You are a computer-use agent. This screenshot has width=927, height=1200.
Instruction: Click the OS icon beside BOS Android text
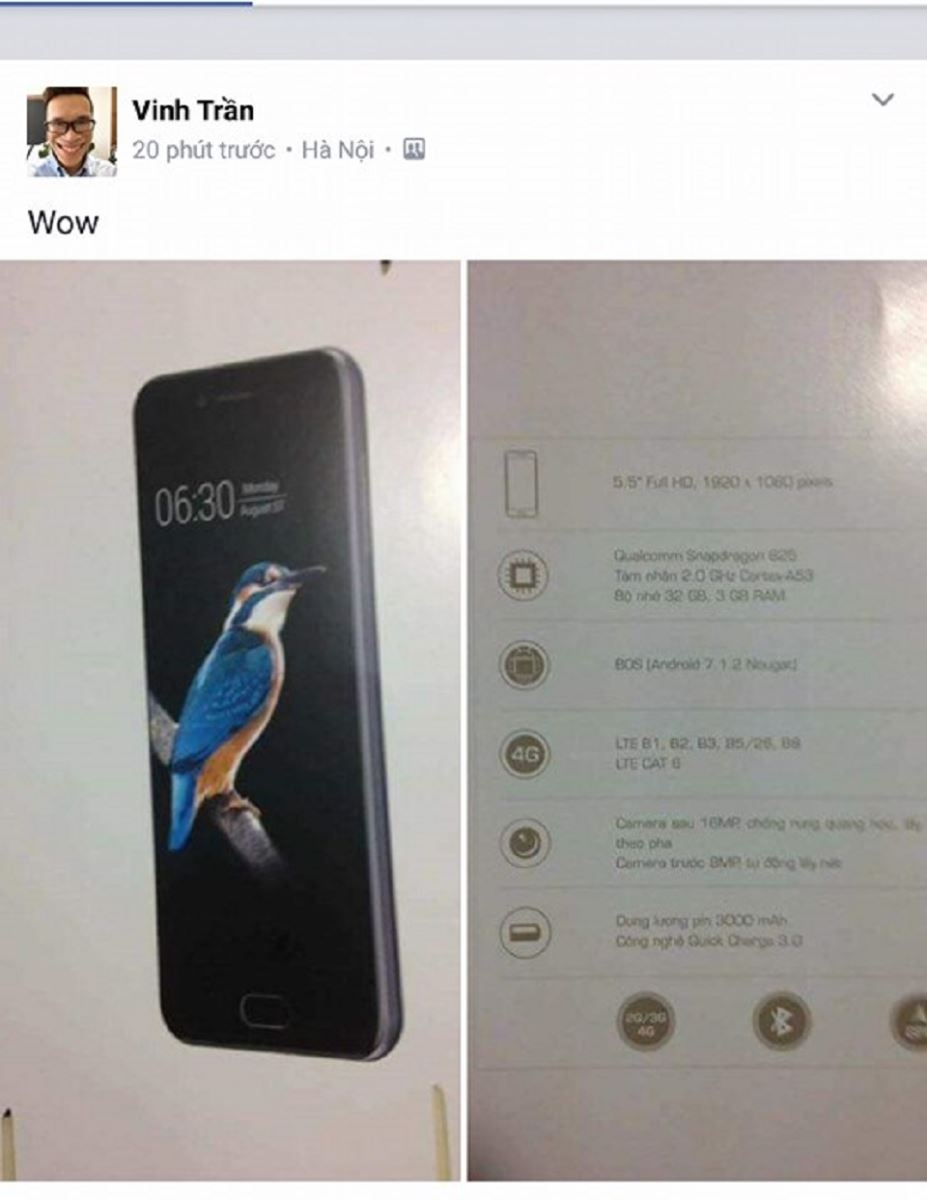tap(524, 665)
